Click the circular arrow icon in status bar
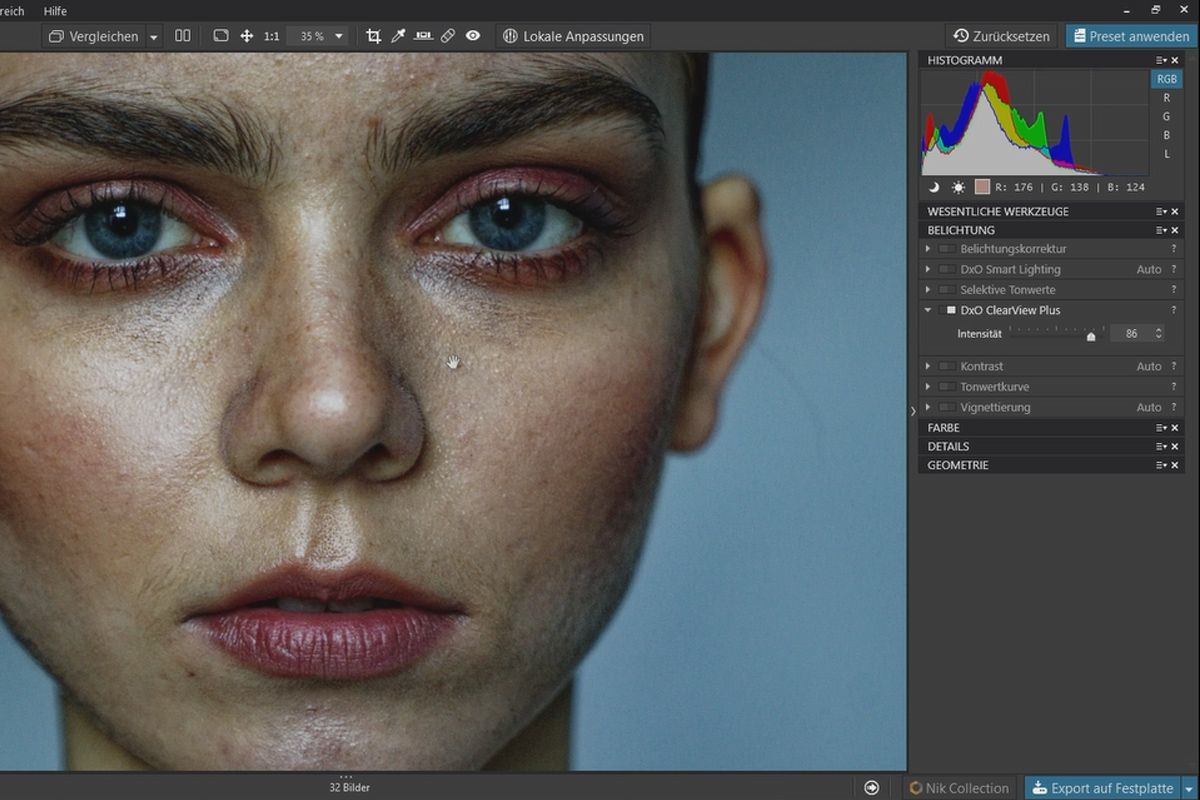The width and height of the screenshot is (1200, 800). (x=871, y=788)
